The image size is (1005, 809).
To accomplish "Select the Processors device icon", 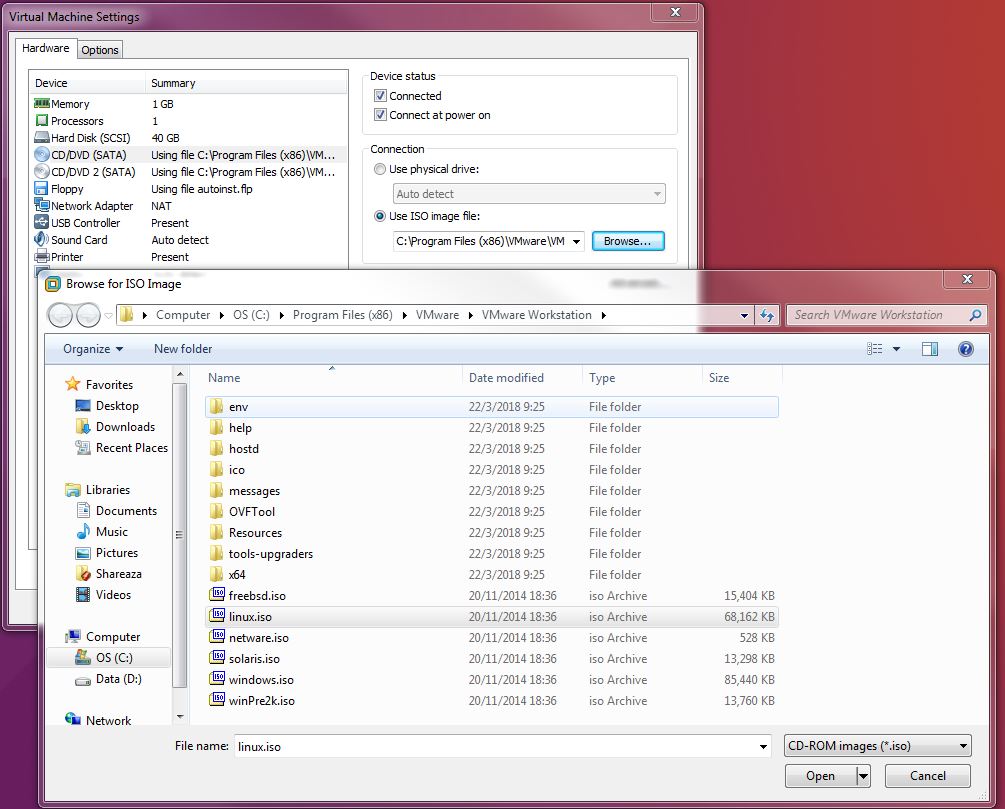I will tap(42, 121).
